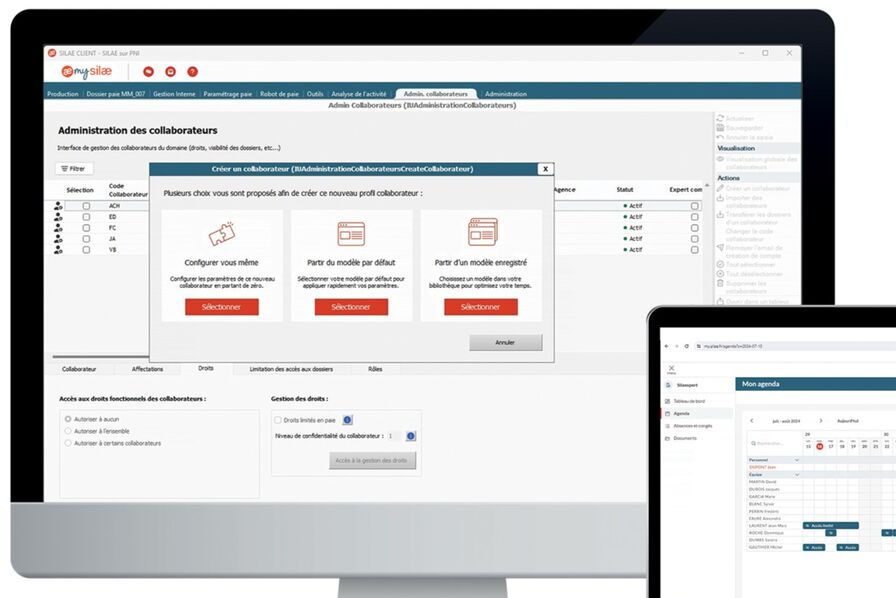This screenshot has height=598, width=896.
Task: Click the info icon beside Niveau de confidentialité
Action: (x=410, y=436)
